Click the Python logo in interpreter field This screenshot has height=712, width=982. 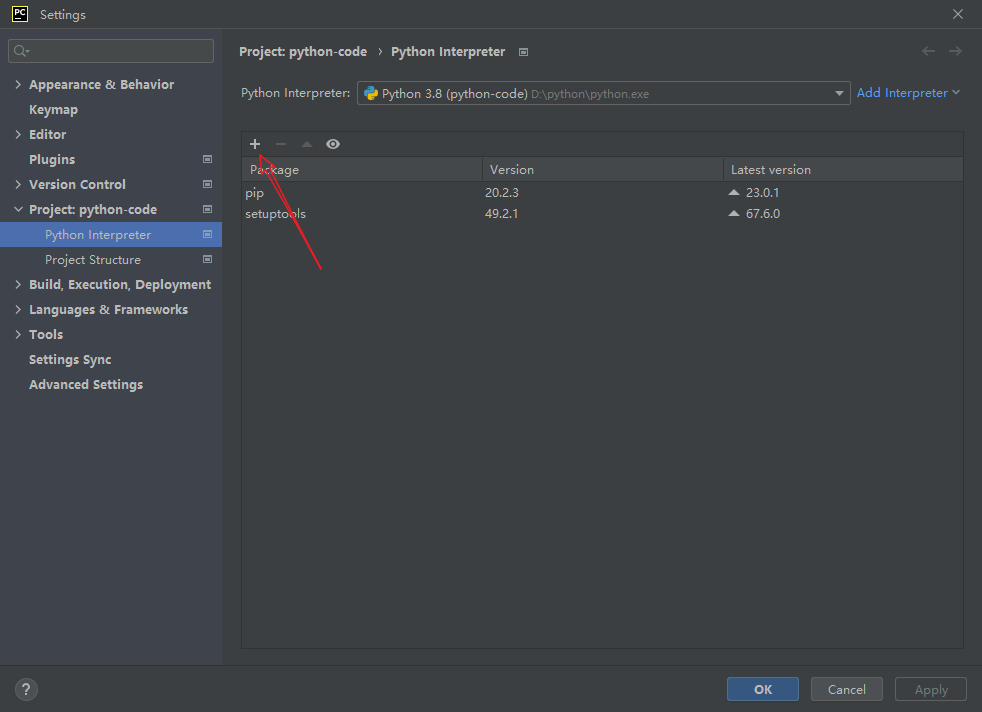(x=371, y=93)
